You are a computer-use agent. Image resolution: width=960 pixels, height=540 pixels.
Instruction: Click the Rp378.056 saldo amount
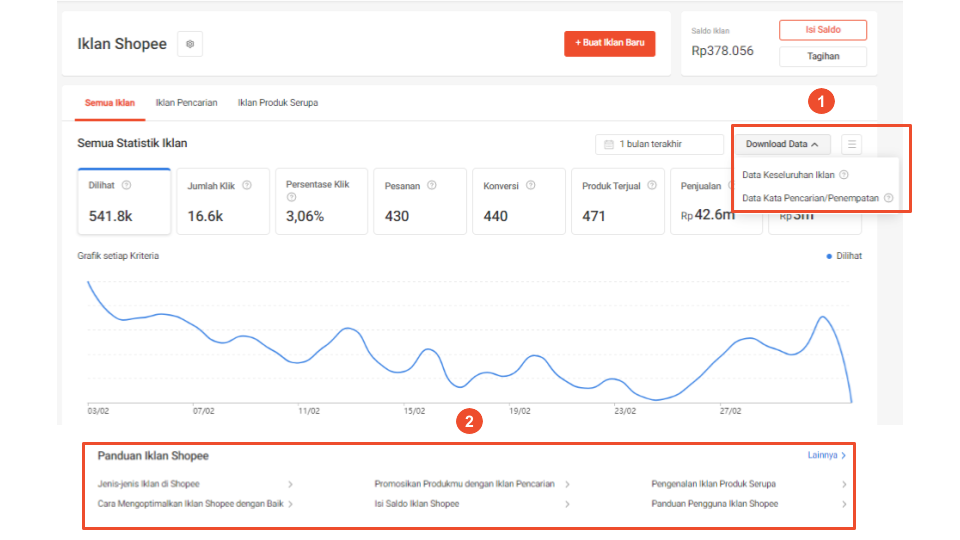(x=722, y=51)
